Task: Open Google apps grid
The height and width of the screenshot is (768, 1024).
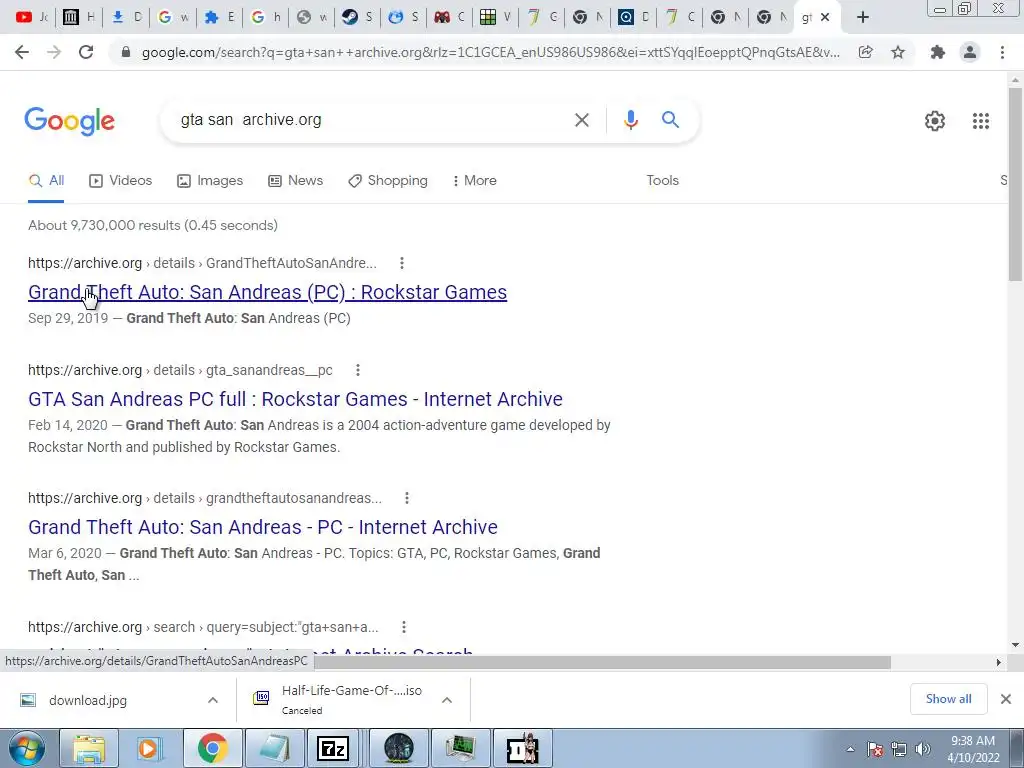Action: (x=981, y=121)
